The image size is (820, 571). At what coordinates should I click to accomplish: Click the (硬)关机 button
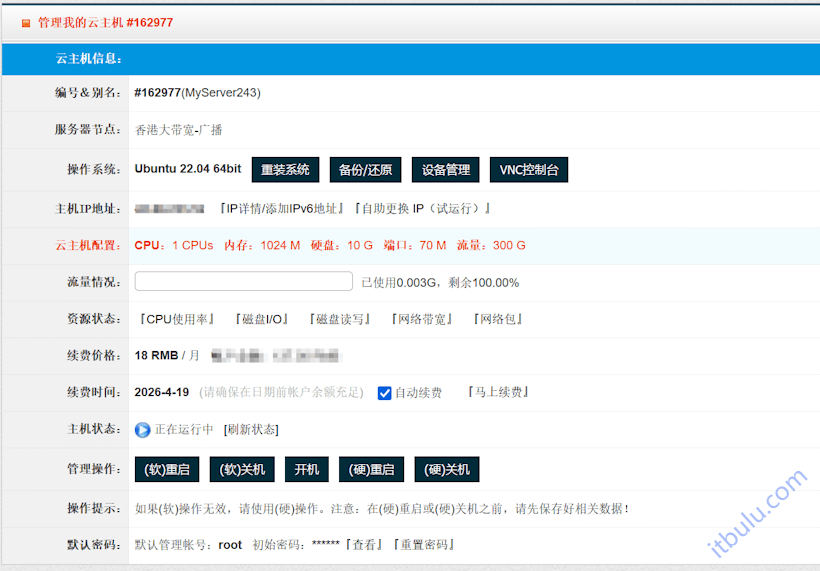click(x=447, y=469)
